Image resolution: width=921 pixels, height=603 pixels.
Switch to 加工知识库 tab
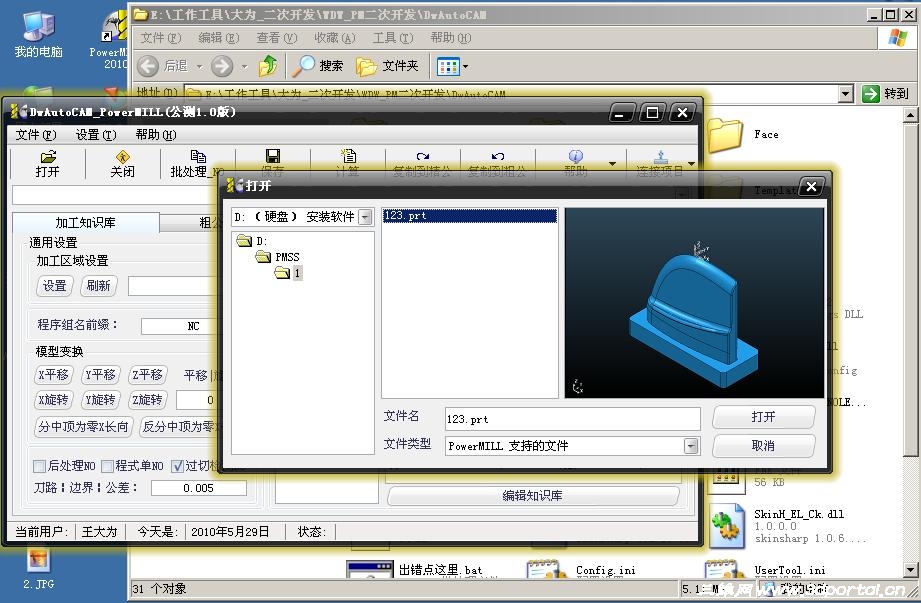coord(86,223)
